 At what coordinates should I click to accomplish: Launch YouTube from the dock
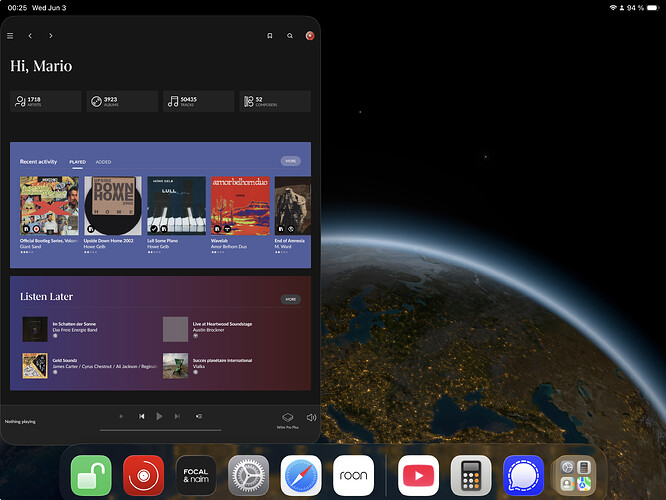click(x=418, y=475)
